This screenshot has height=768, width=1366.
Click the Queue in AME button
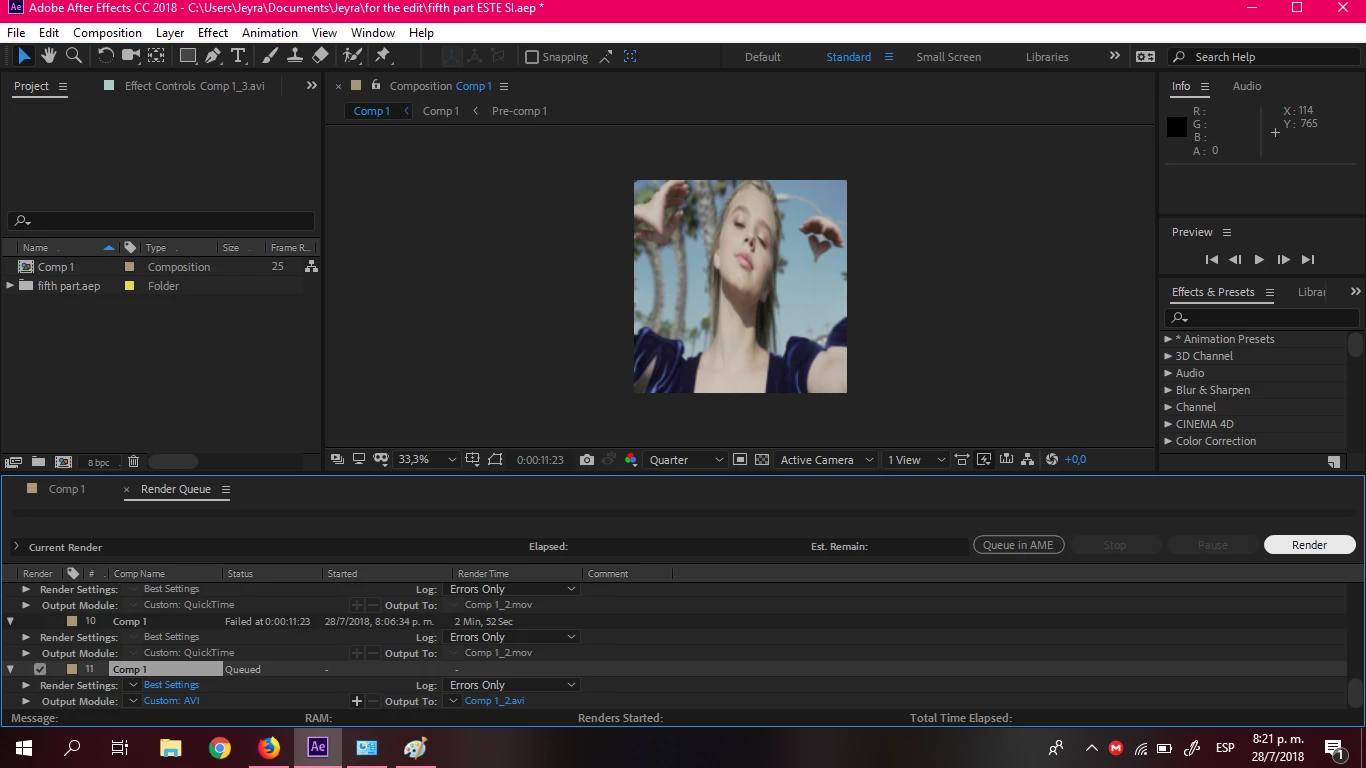1018,545
